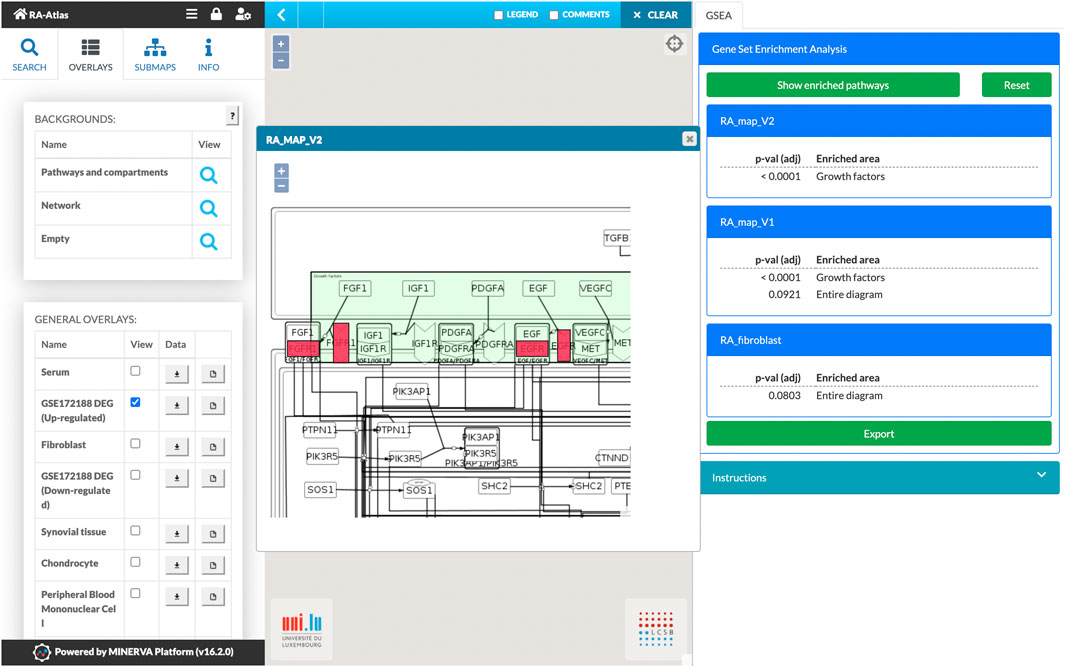Screen dimensions: 1065x667
Task: Enable the Fibroblast overlay checkbox
Action: tap(135, 444)
